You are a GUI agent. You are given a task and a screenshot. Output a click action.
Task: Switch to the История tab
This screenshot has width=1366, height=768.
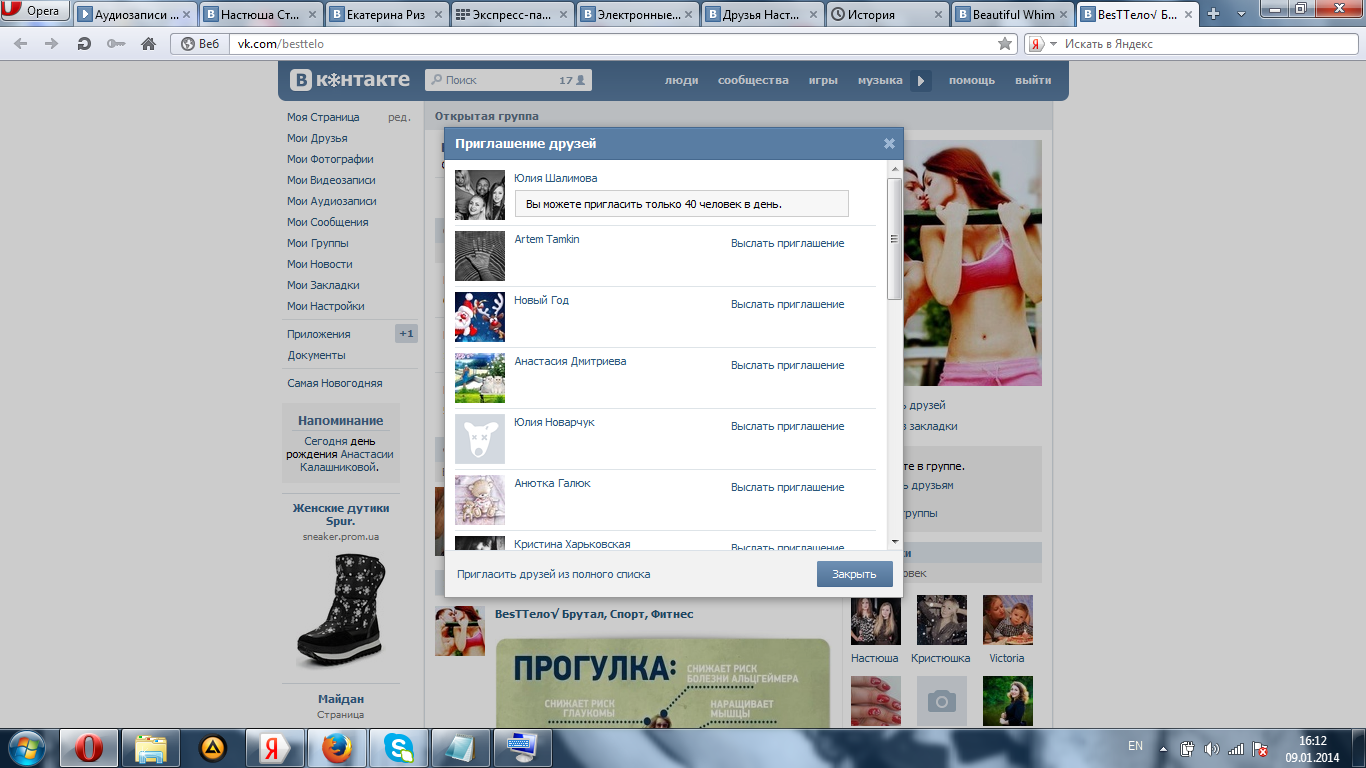tap(889, 14)
